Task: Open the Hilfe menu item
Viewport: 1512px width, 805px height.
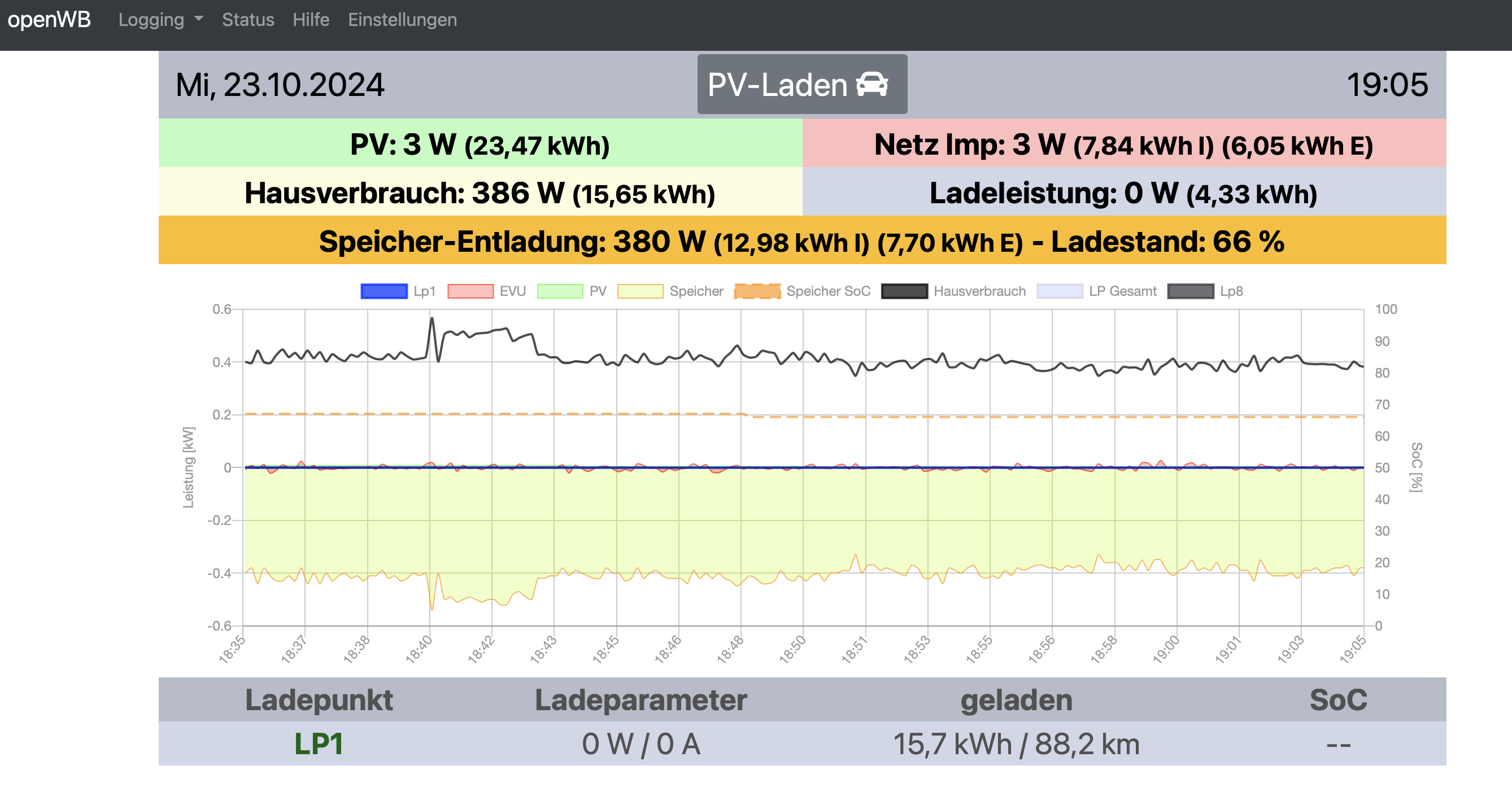Action: tap(311, 20)
